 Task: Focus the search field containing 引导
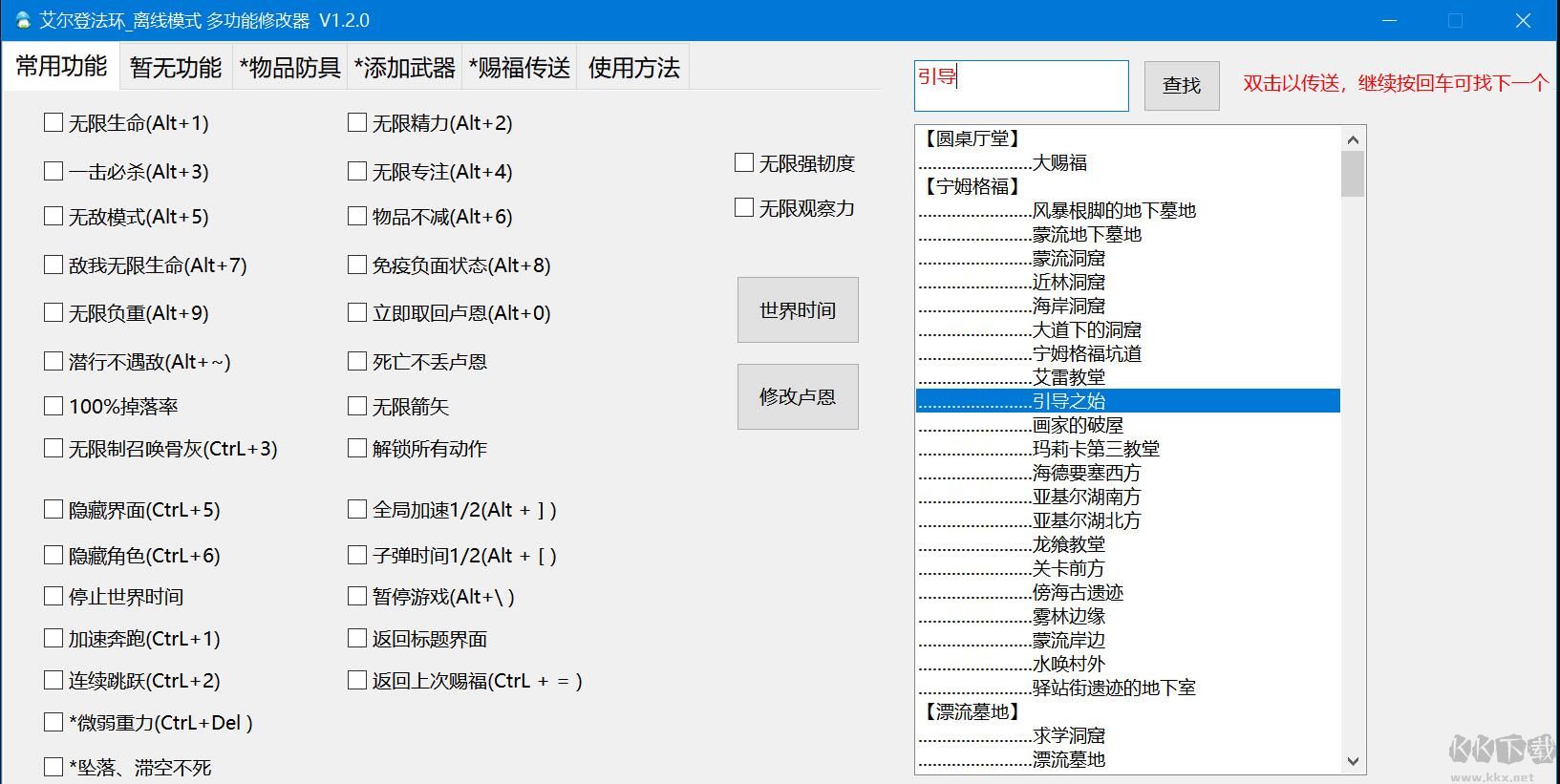(x=1021, y=86)
